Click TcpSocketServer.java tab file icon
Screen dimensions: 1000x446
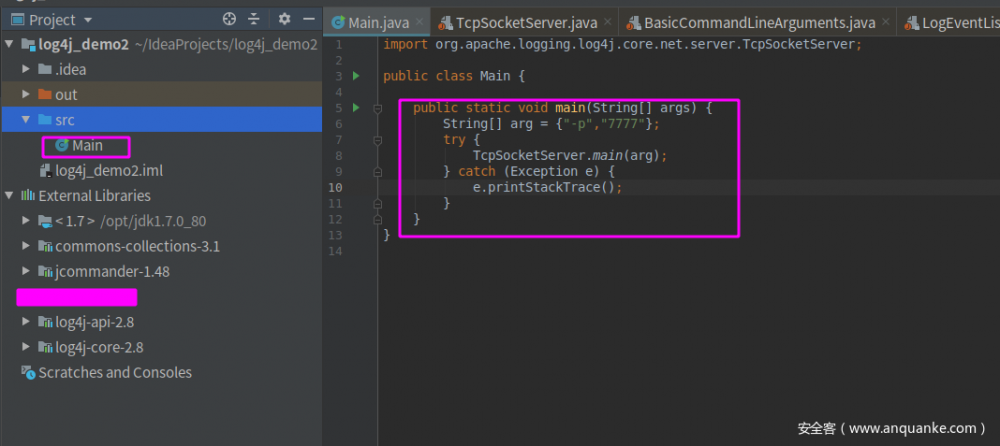click(445, 24)
